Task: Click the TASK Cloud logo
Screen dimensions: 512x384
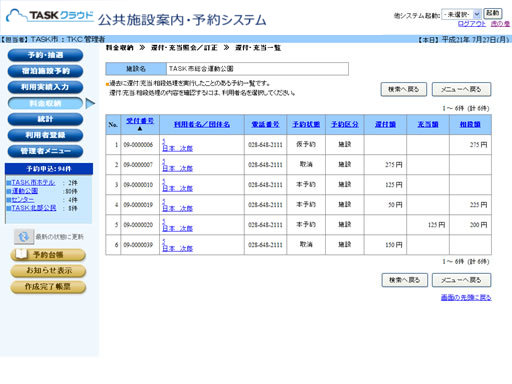Action: (x=50, y=16)
